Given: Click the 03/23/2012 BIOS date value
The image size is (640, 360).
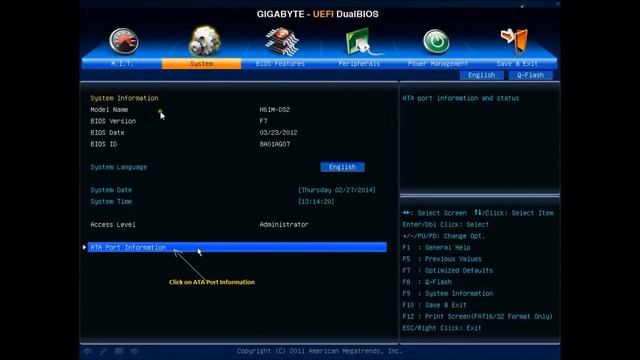Looking at the screenshot, I should (x=278, y=132).
